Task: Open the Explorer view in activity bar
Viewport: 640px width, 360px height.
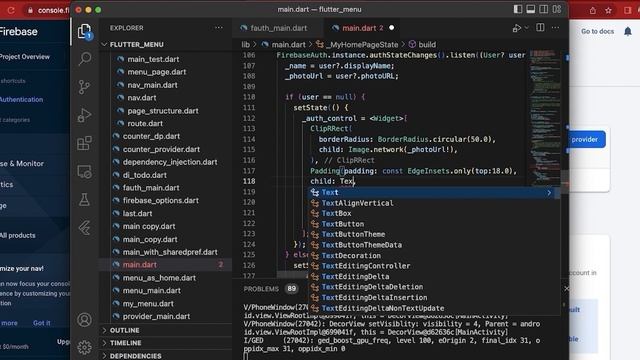Action: coord(84,31)
